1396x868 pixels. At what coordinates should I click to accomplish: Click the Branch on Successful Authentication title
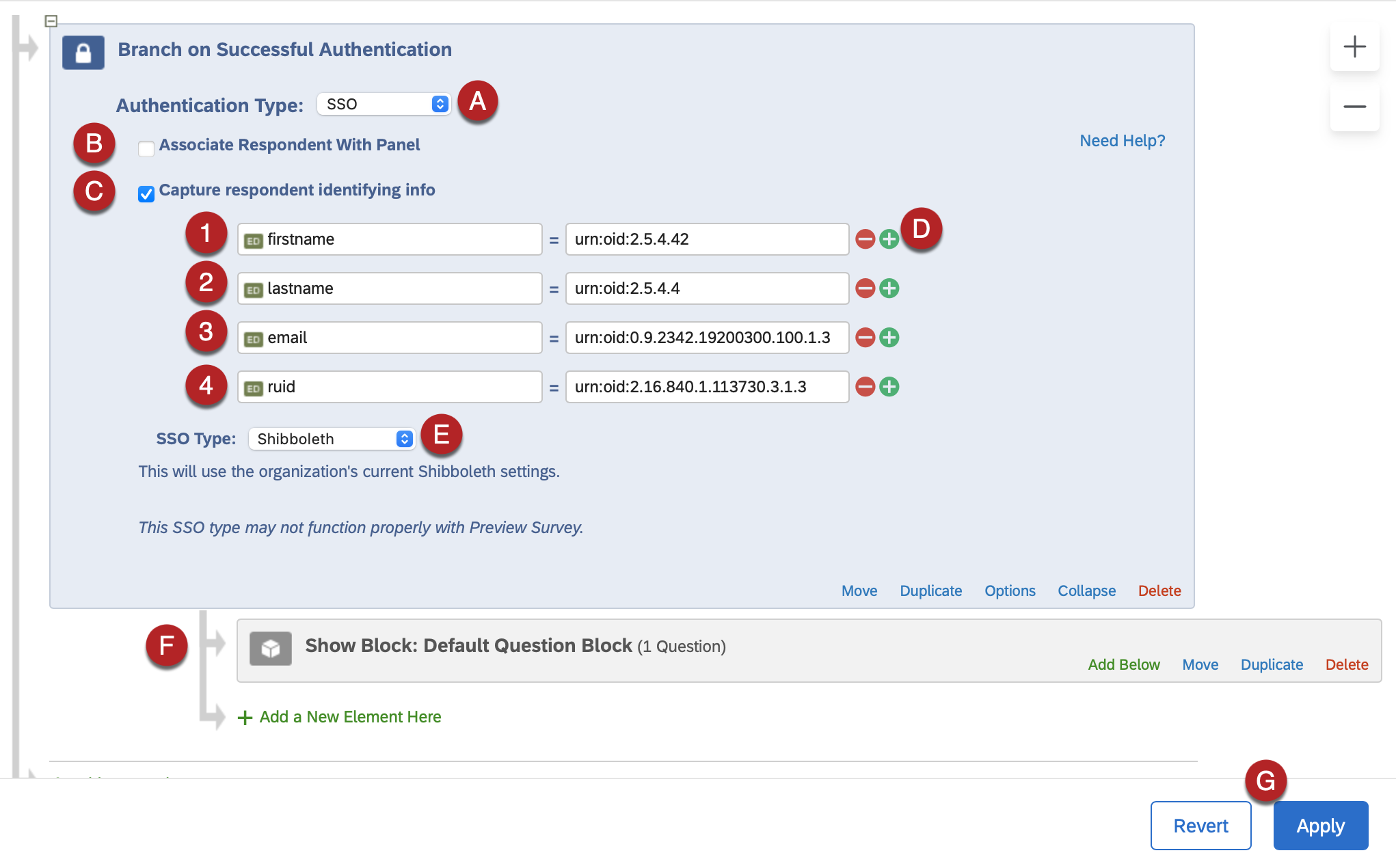284,49
